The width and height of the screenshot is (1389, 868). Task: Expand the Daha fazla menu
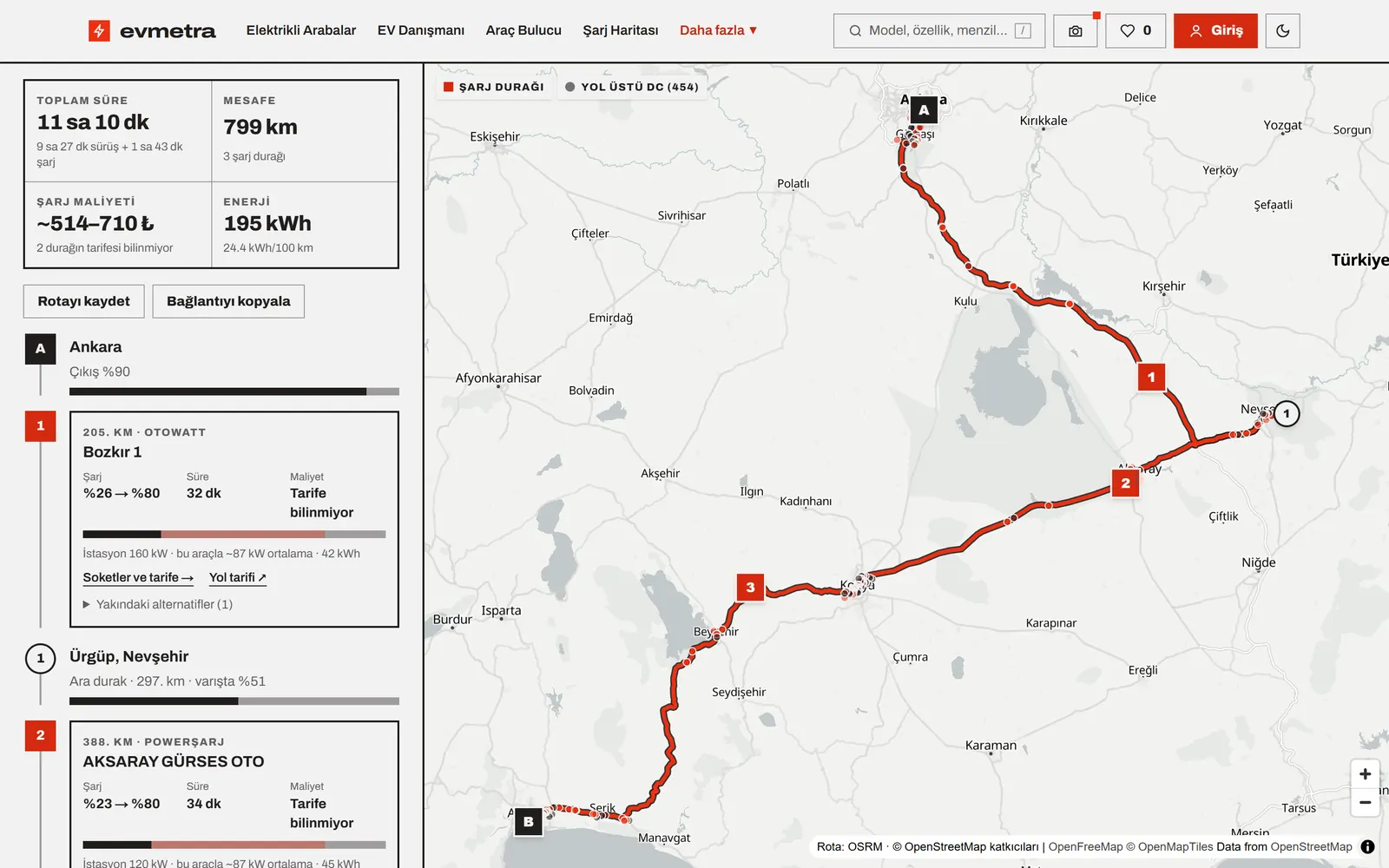[x=718, y=30]
